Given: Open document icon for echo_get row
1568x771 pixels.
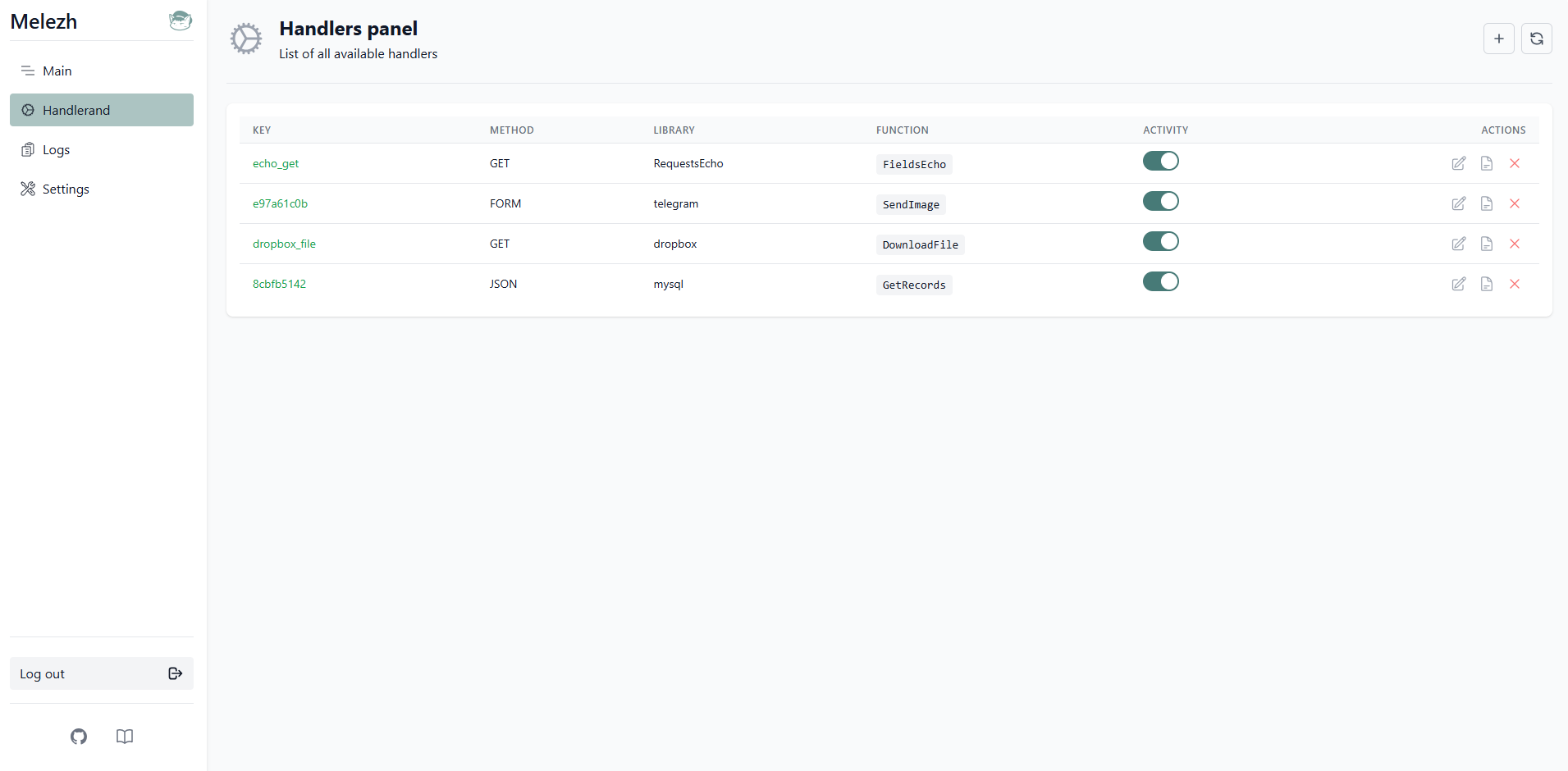Looking at the screenshot, I should [x=1486, y=163].
